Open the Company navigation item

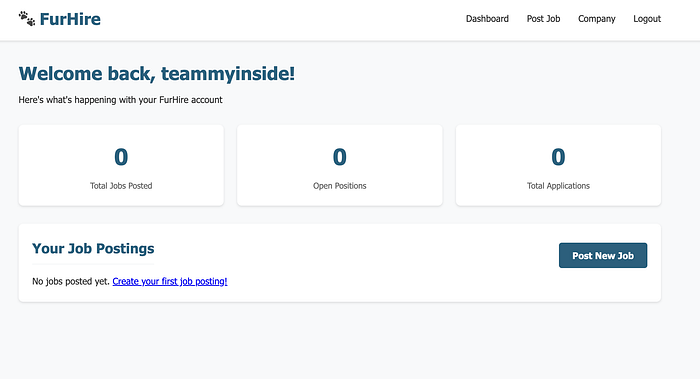(x=596, y=19)
